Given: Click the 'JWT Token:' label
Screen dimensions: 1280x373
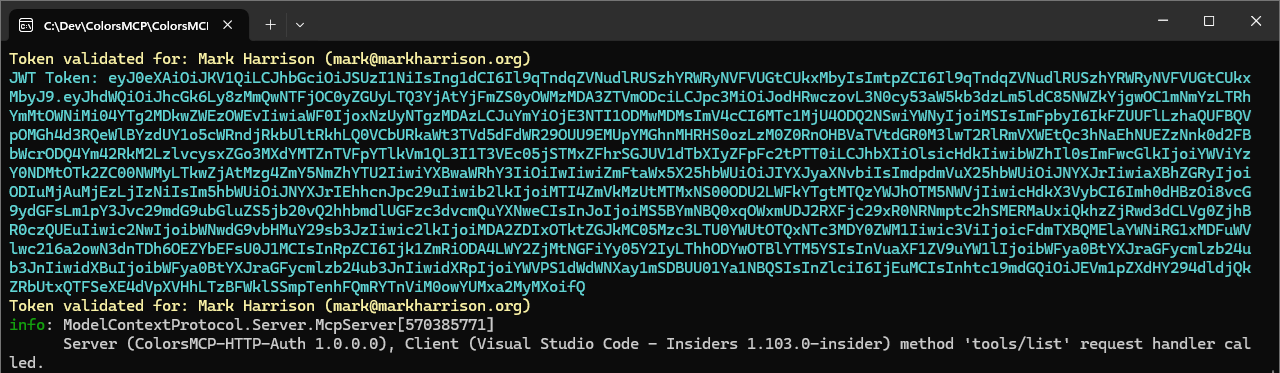Looking at the screenshot, I should point(52,77).
